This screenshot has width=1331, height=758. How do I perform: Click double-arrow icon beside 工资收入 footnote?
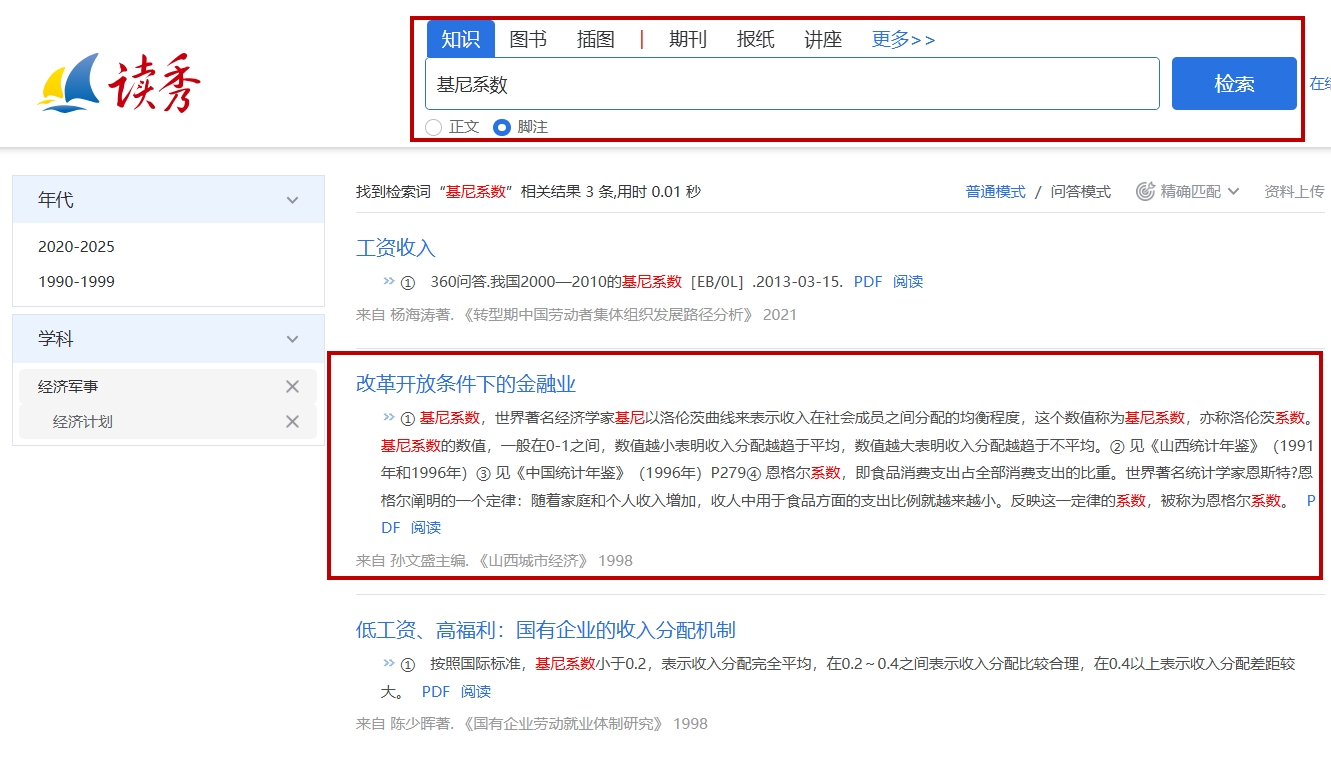(x=388, y=281)
